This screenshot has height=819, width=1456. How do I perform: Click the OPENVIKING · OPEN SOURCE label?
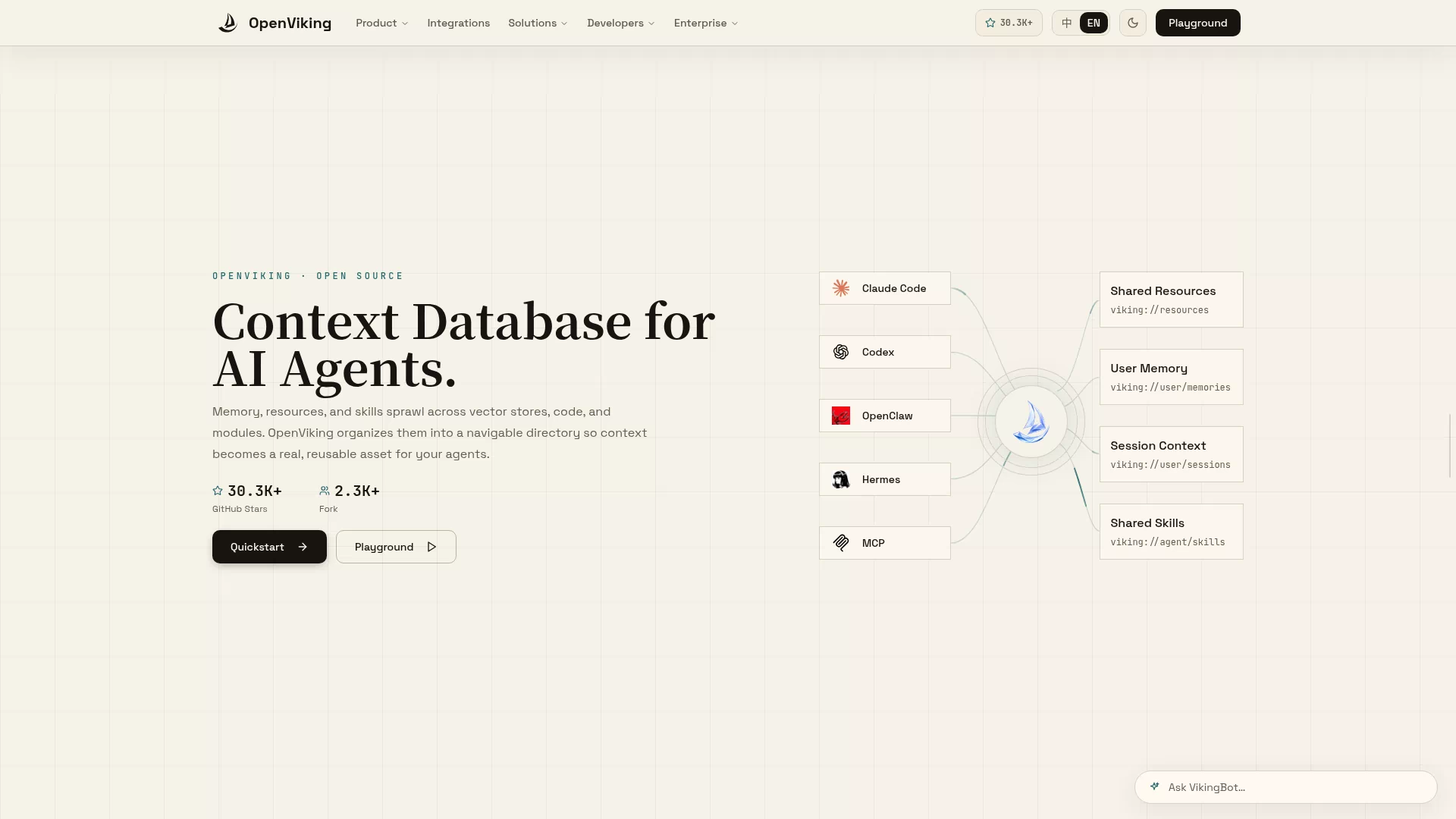[x=308, y=276]
